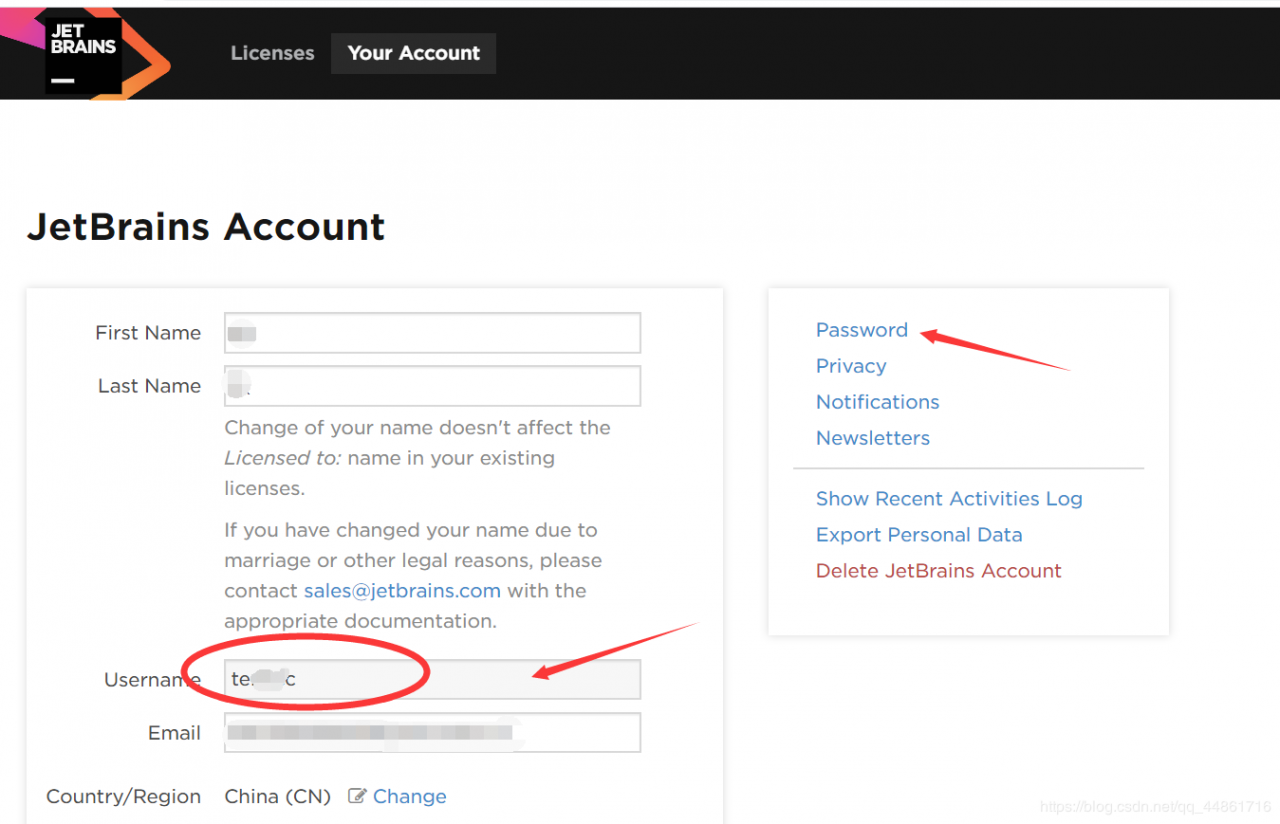Click the First Name label

coord(148,333)
